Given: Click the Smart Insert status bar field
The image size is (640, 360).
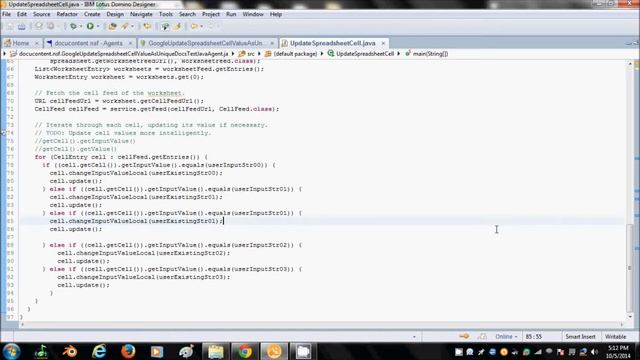Looking at the screenshot, I should (580, 337).
